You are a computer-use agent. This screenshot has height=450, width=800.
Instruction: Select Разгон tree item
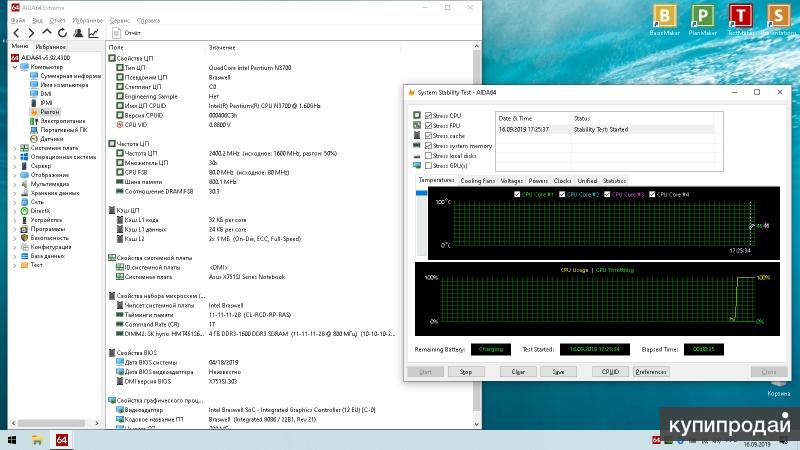coord(50,112)
